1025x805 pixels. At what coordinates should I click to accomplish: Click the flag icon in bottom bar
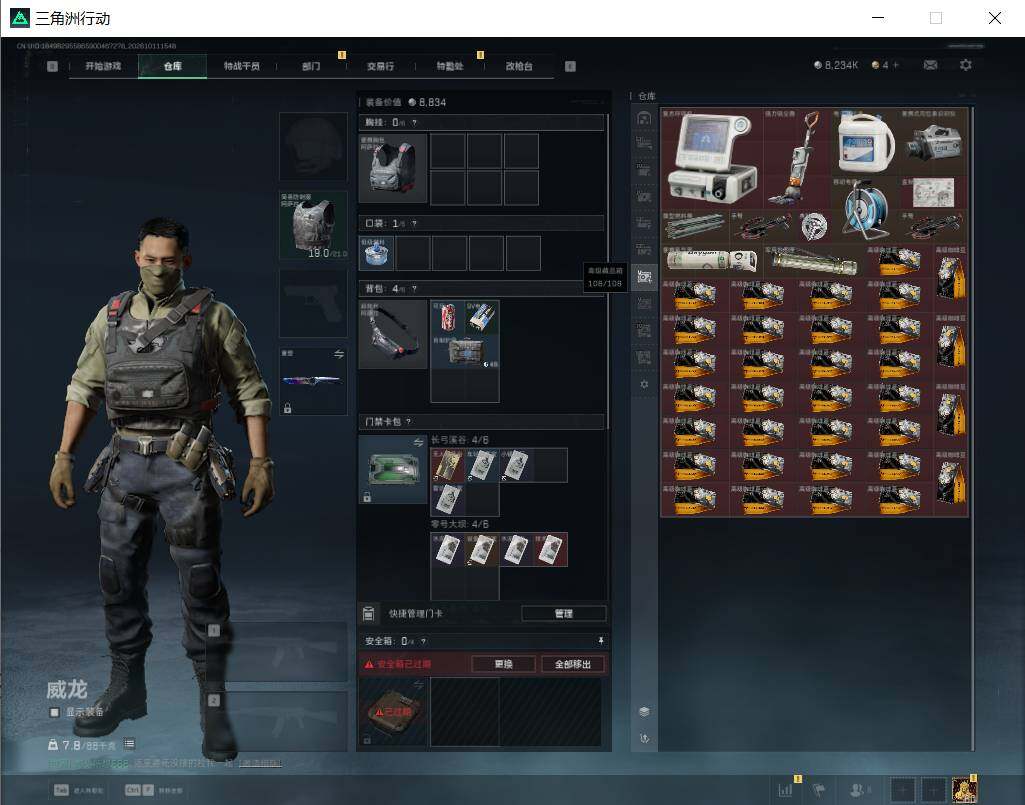(x=819, y=789)
